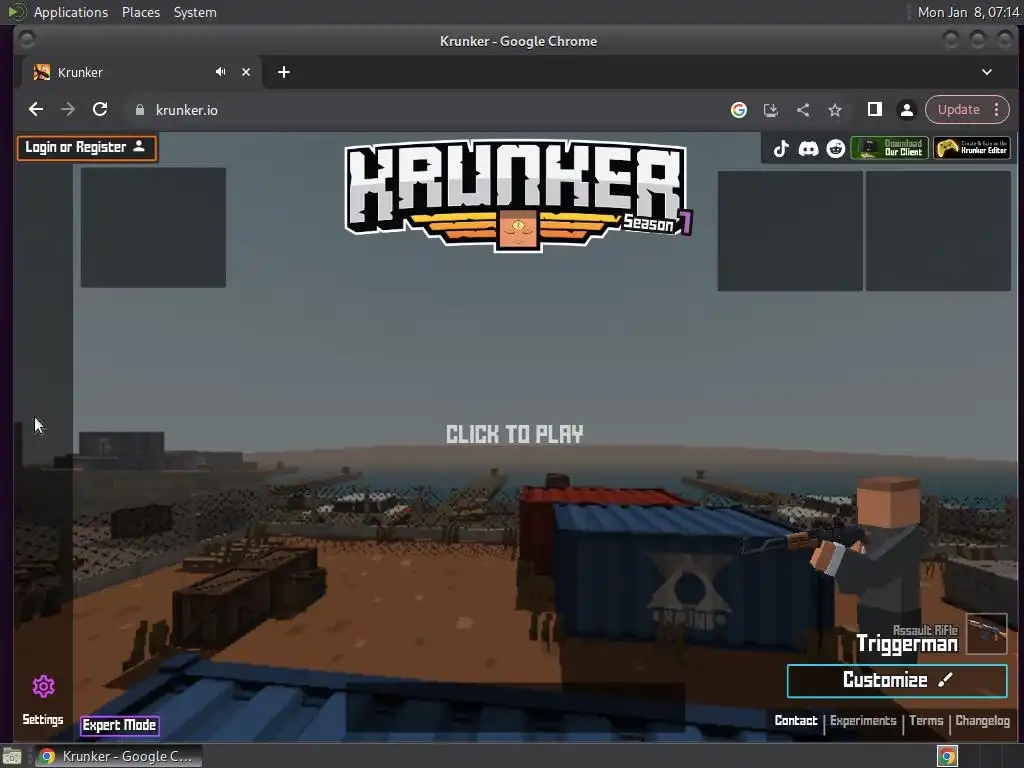Viewport: 1024px width, 768px height.
Task: Open the Contact link
Action: coord(795,720)
